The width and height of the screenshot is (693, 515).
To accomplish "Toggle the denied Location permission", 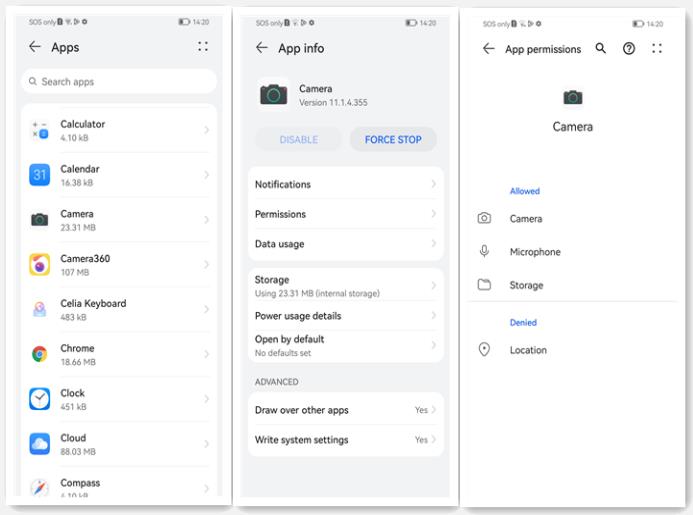I will pyautogui.click(x=528, y=350).
